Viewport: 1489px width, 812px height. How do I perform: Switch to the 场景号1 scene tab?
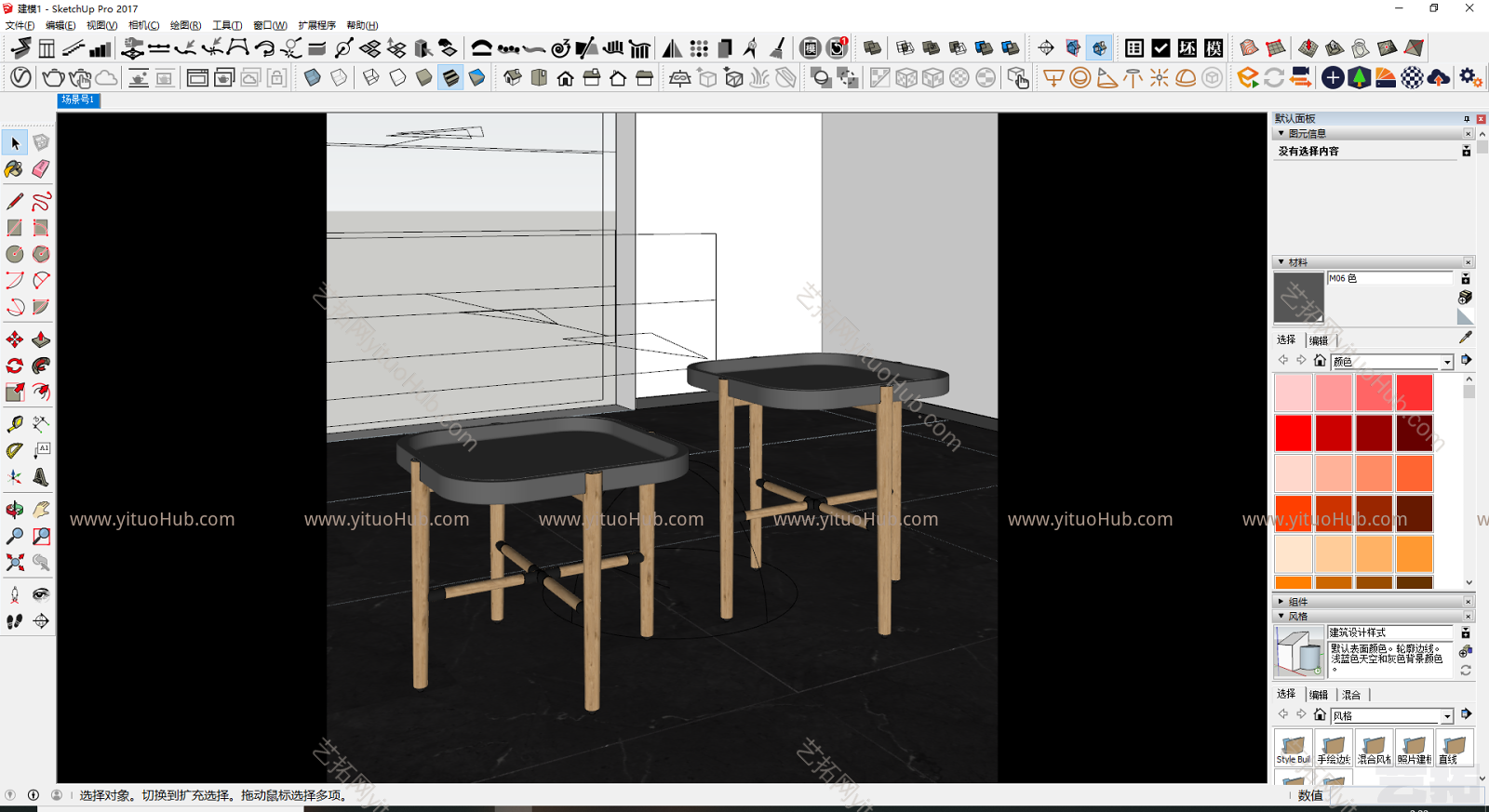(78, 100)
